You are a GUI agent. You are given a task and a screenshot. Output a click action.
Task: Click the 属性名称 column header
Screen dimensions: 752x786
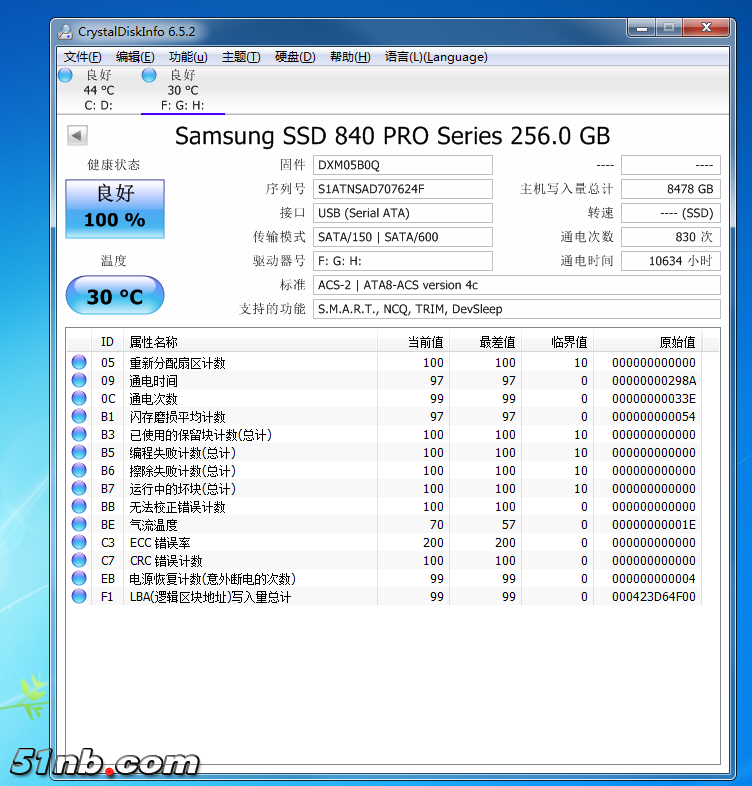pyautogui.click(x=153, y=342)
